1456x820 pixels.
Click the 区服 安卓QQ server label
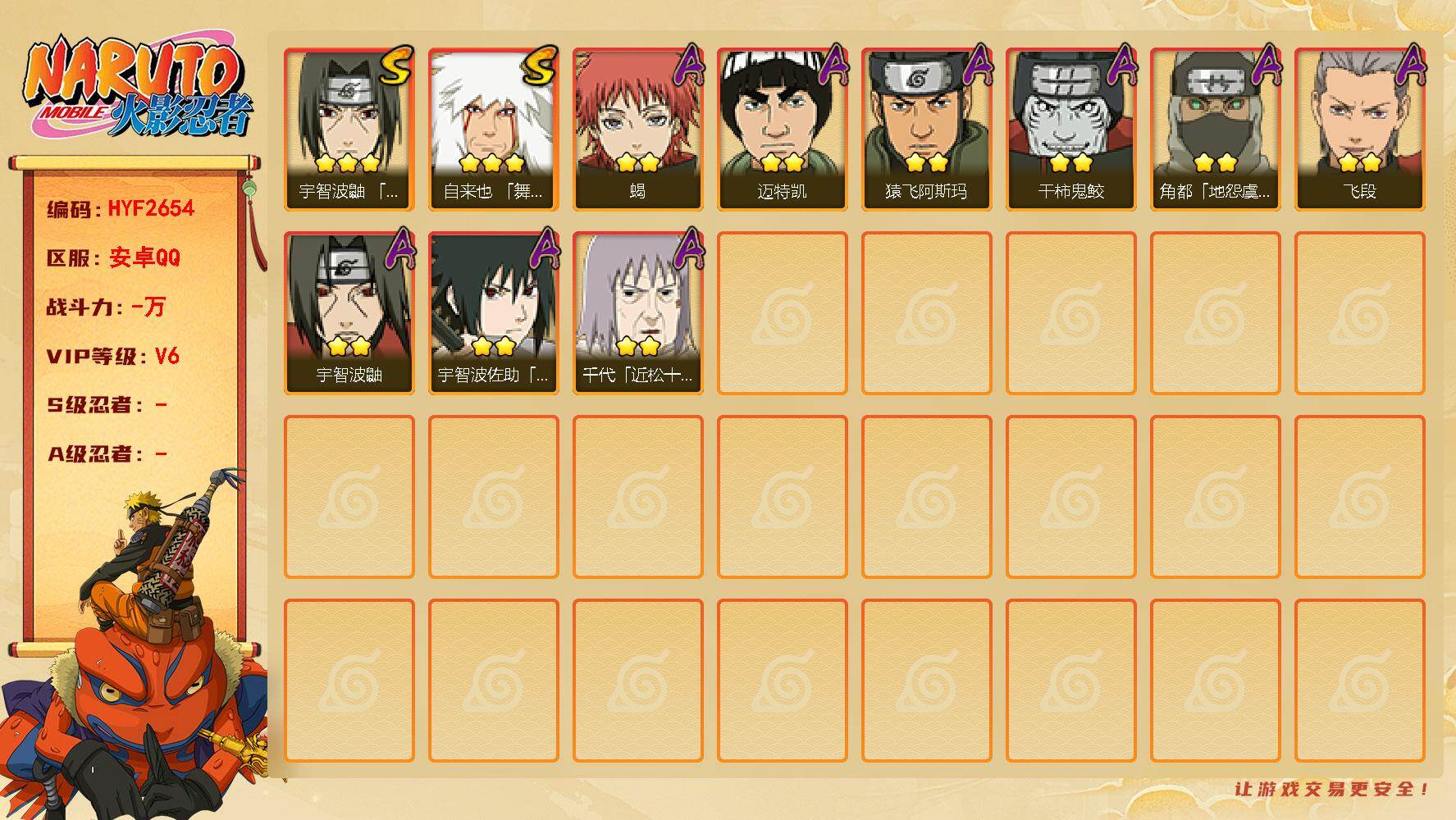pos(113,257)
